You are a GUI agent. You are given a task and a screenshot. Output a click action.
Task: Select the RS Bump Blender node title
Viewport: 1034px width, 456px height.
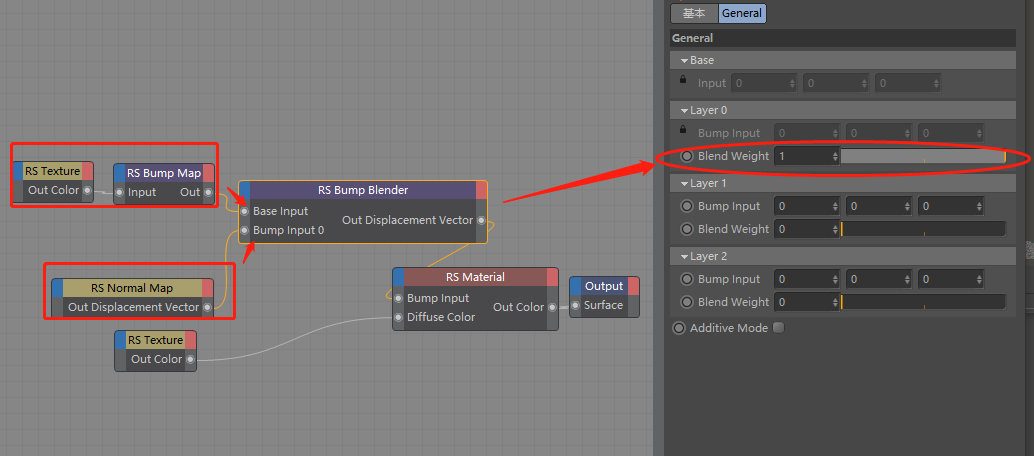click(363, 190)
